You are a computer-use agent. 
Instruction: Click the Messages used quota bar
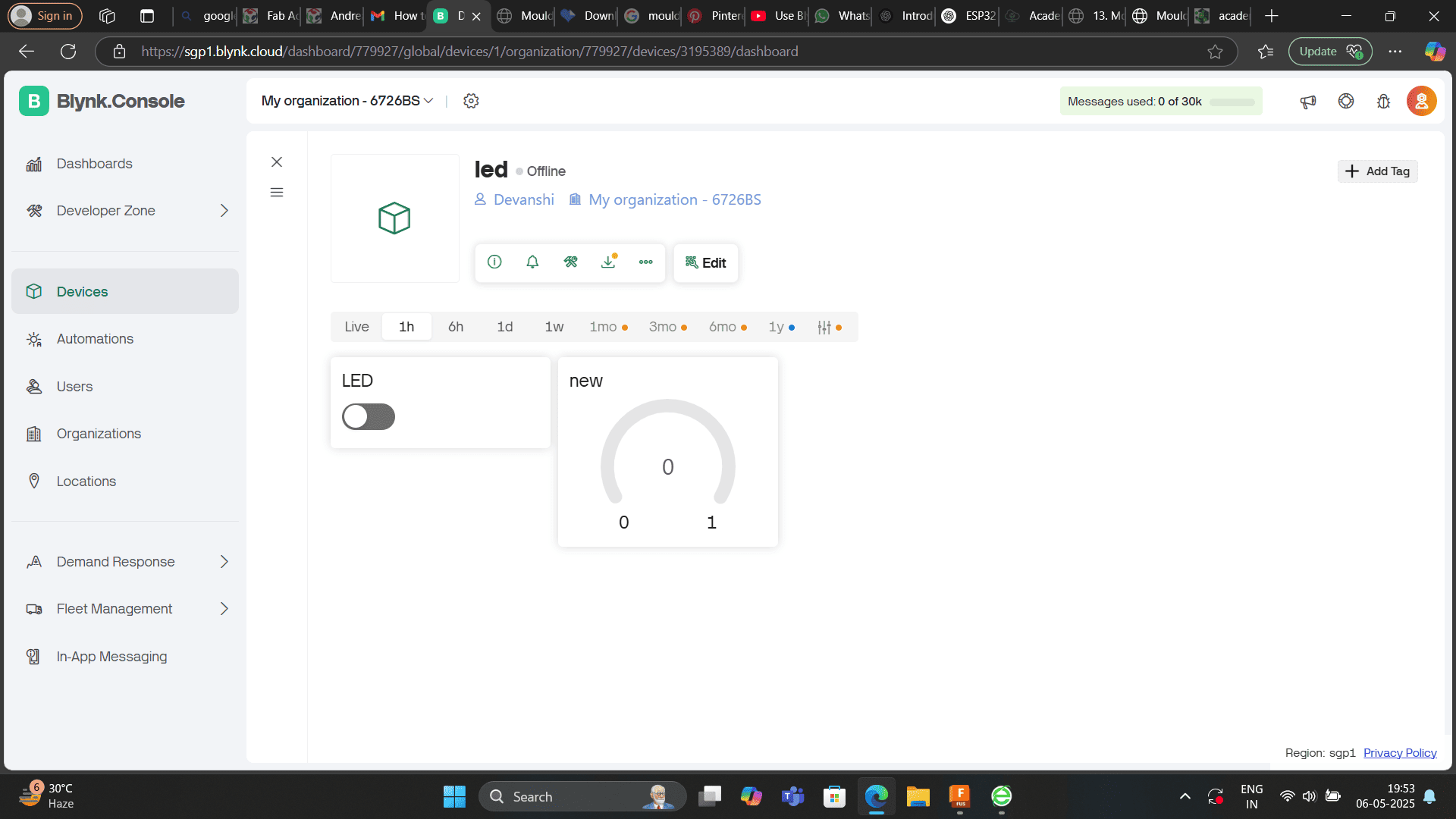point(1161,102)
